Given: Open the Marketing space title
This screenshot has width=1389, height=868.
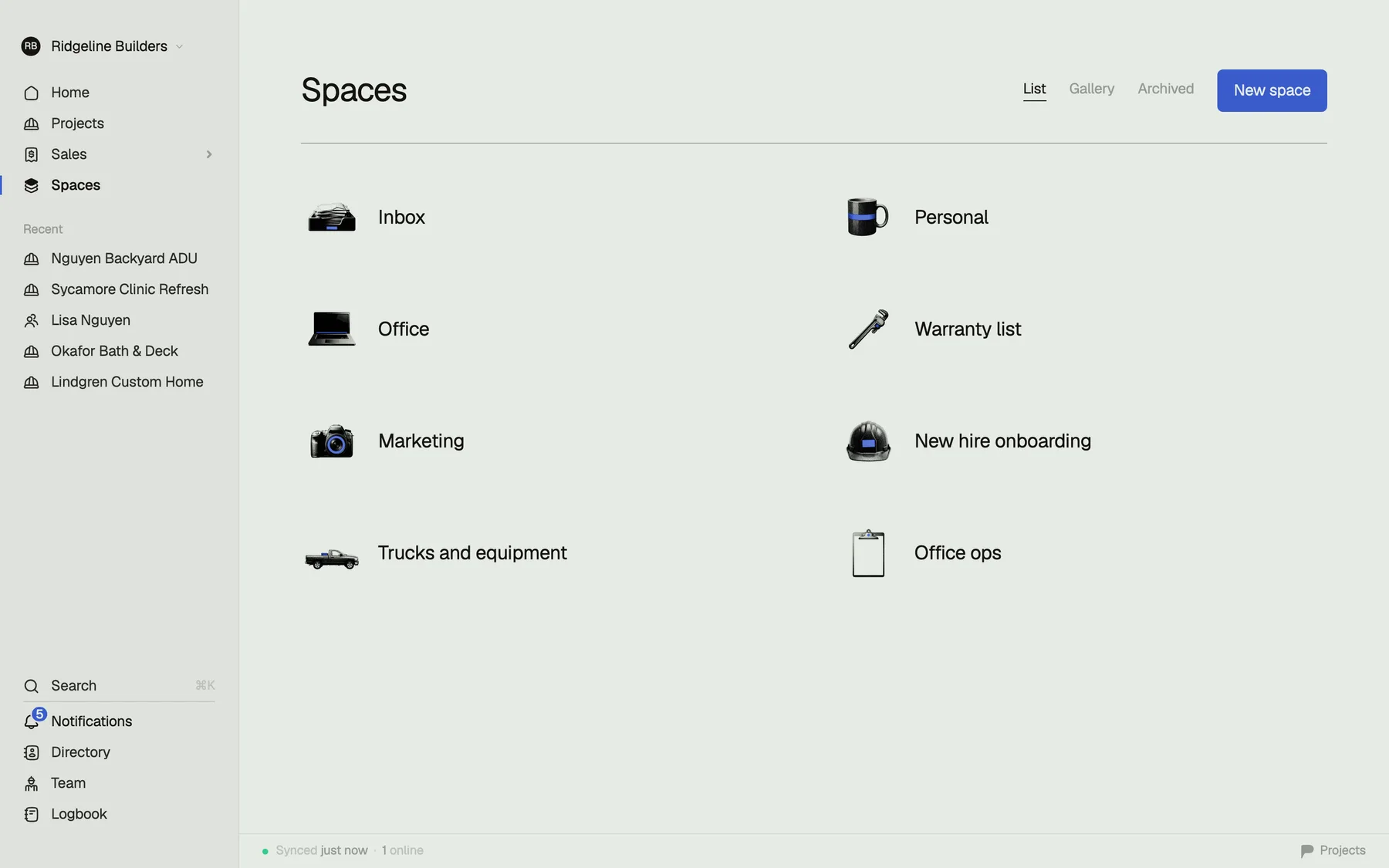Looking at the screenshot, I should pyautogui.click(x=421, y=441).
